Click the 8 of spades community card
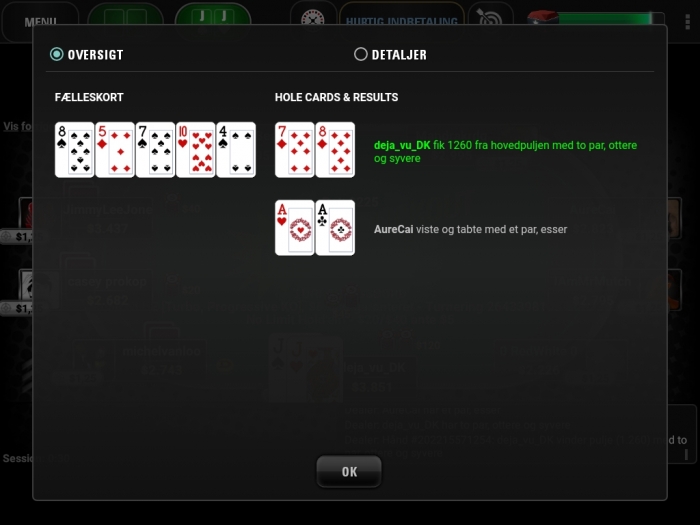The height and width of the screenshot is (525, 700). pos(75,150)
